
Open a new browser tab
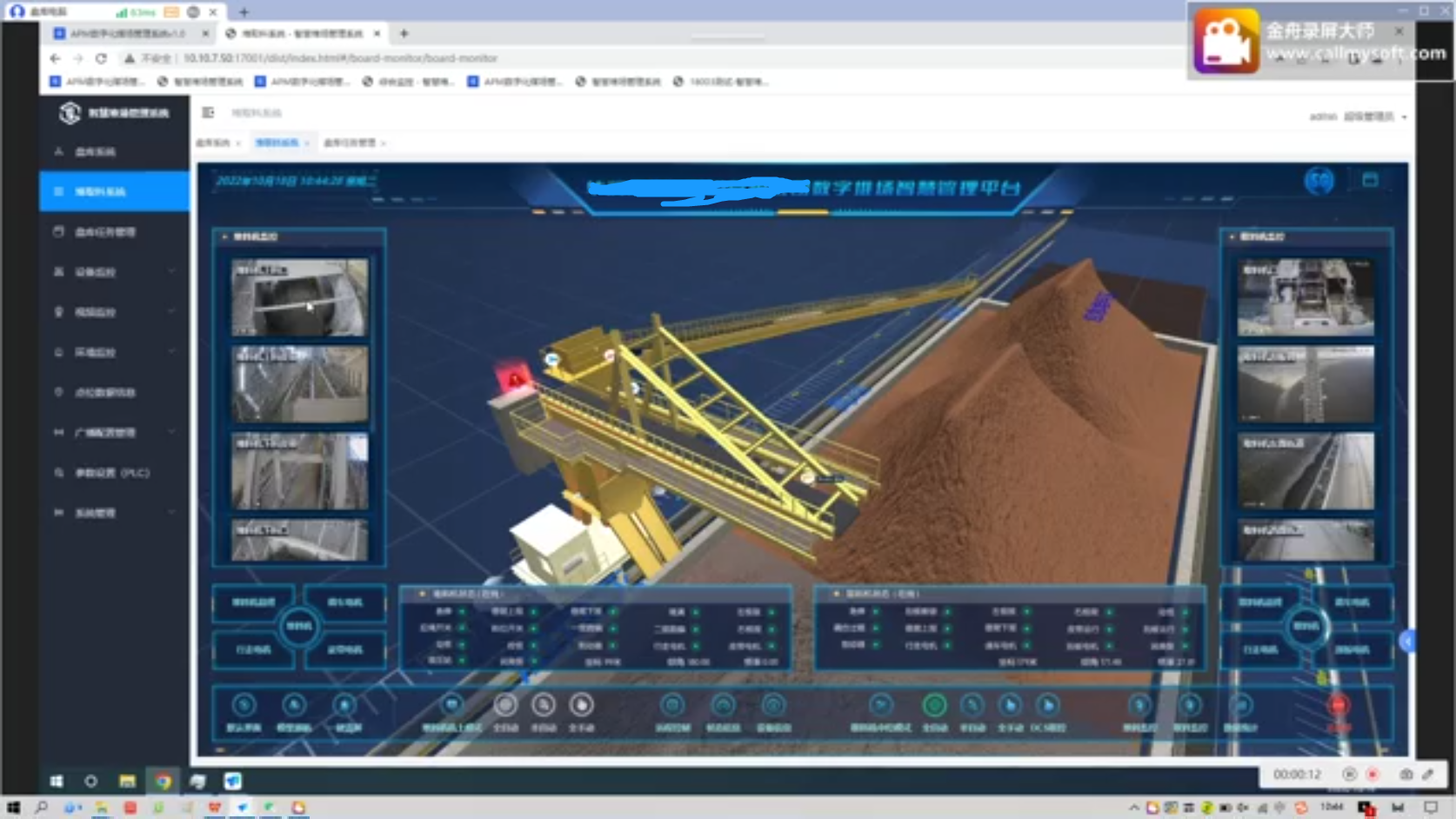coord(404,34)
